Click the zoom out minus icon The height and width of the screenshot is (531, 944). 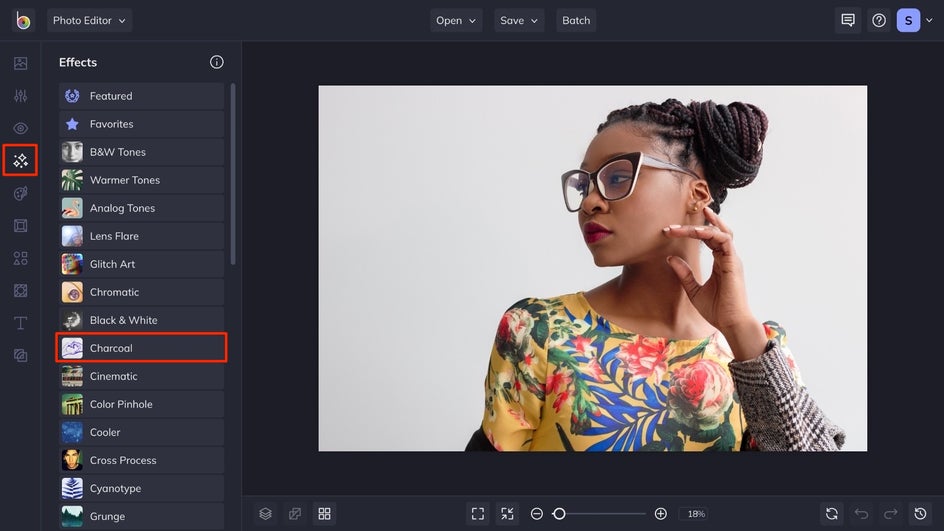point(536,514)
